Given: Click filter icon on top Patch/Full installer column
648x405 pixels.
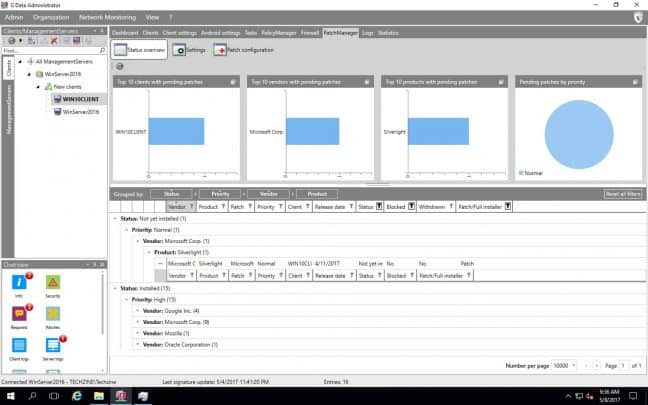Looking at the screenshot, I should tap(508, 206).
